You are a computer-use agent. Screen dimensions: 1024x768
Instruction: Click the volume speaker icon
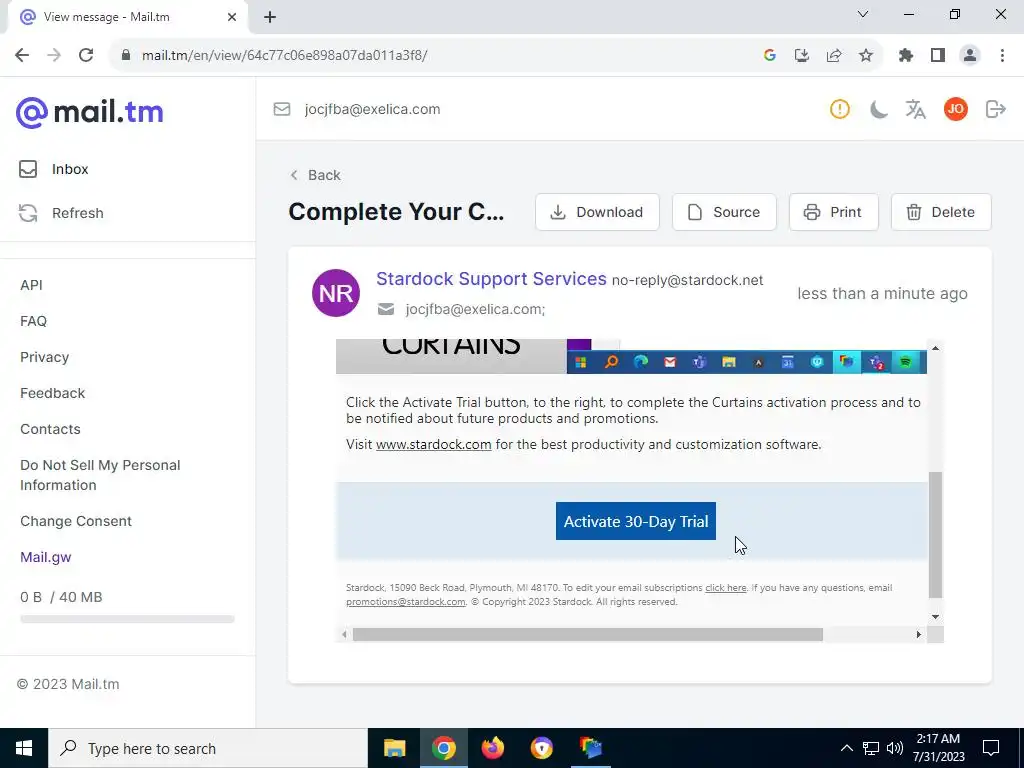895,748
